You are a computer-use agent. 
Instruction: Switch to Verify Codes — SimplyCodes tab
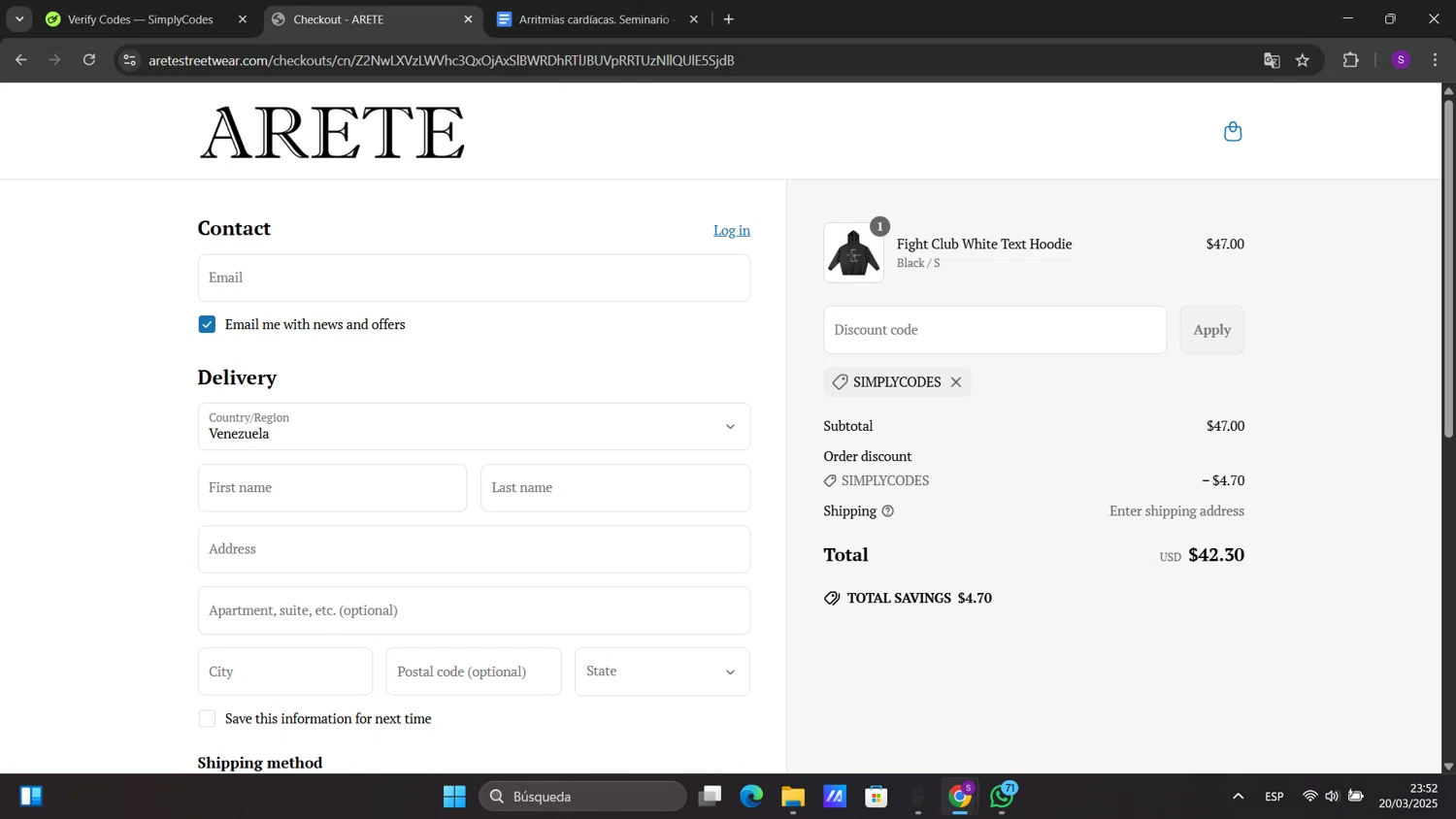pyautogui.click(x=141, y=19)
